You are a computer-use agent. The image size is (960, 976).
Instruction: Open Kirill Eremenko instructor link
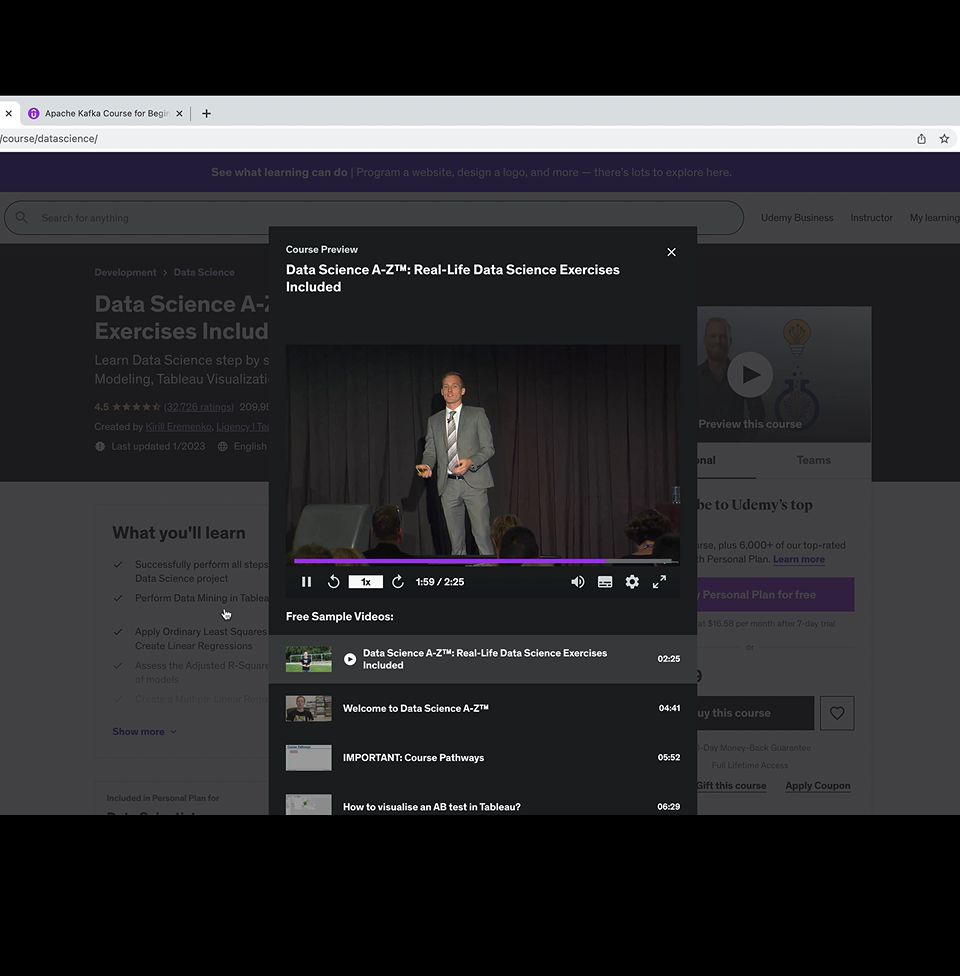point(178,427)
